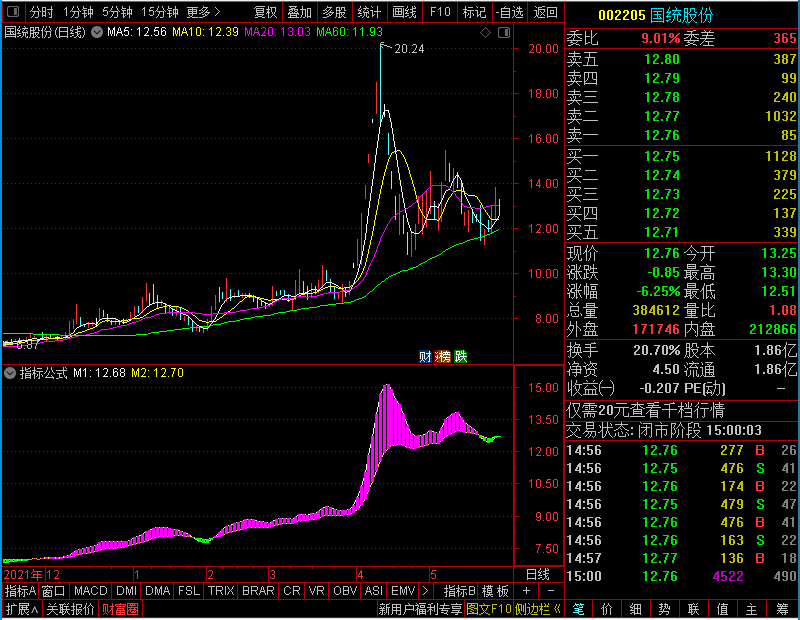Switch indicator to TRIX
Viewport: 800px width, 620px height.
[221, 591]
